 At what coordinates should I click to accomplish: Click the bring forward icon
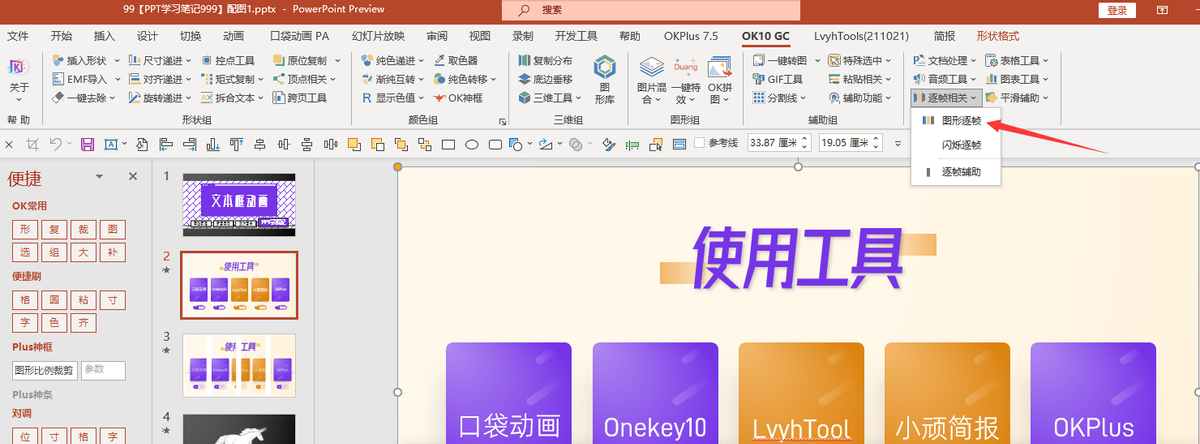coord(354,144)
